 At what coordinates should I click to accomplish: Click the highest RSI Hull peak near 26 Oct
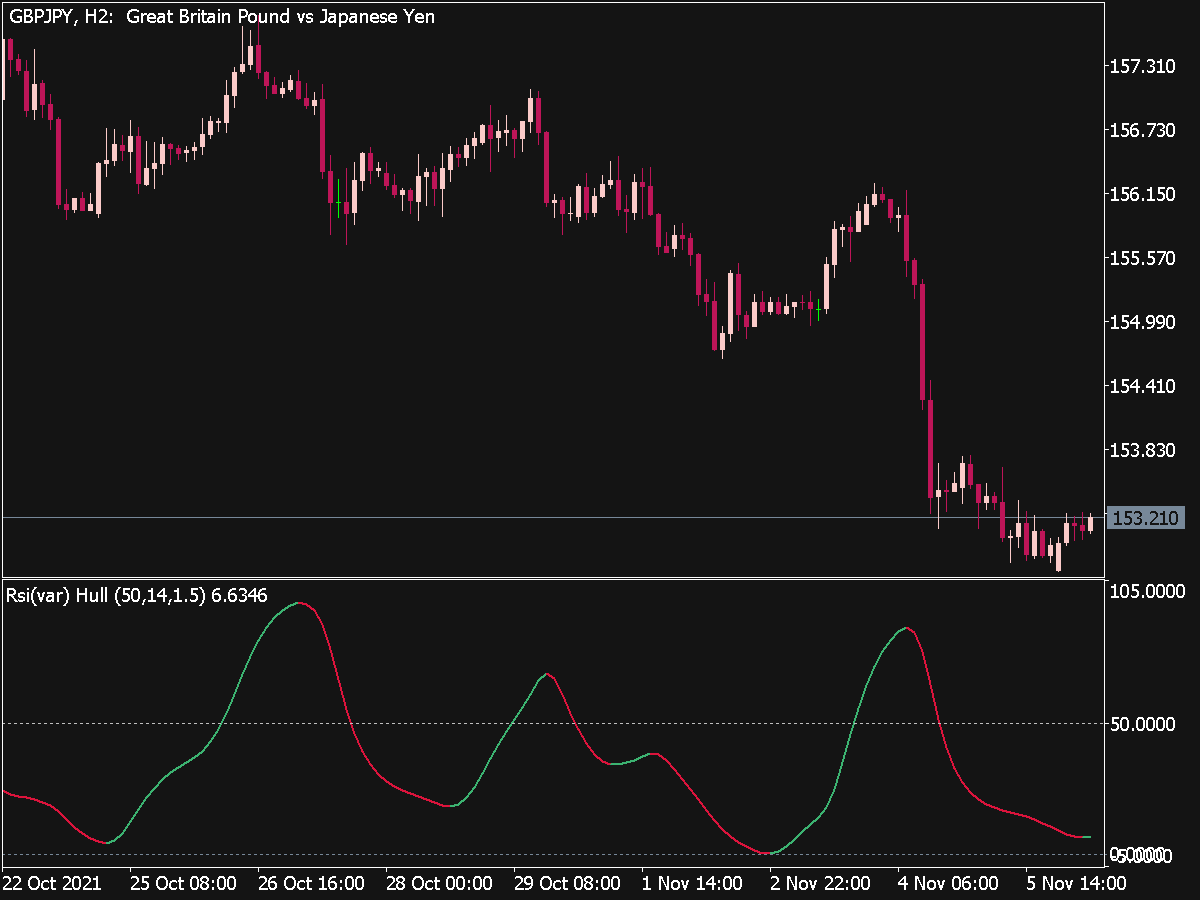(298, 603)
